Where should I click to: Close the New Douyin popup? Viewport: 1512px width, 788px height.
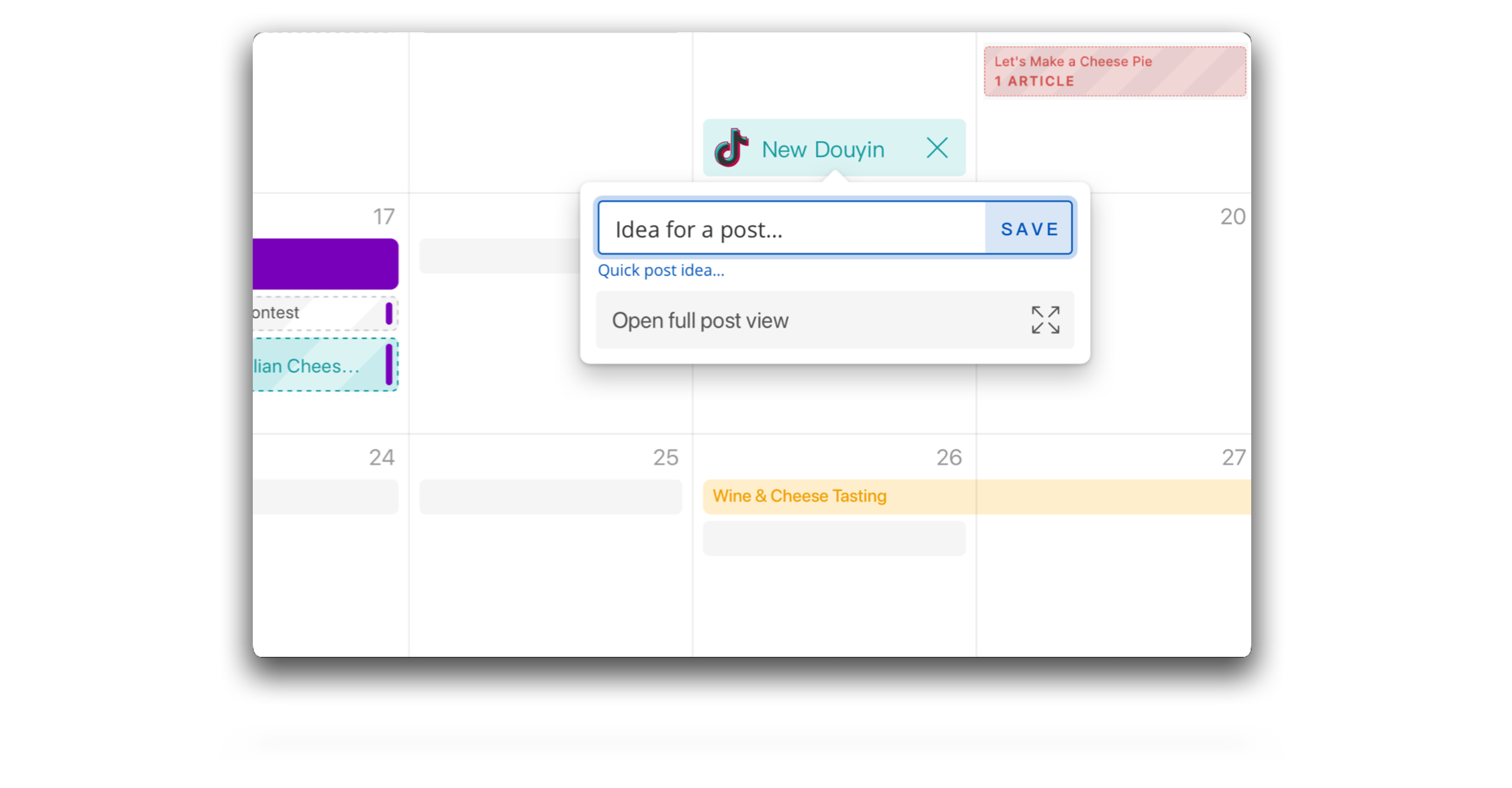pos(937,148)
